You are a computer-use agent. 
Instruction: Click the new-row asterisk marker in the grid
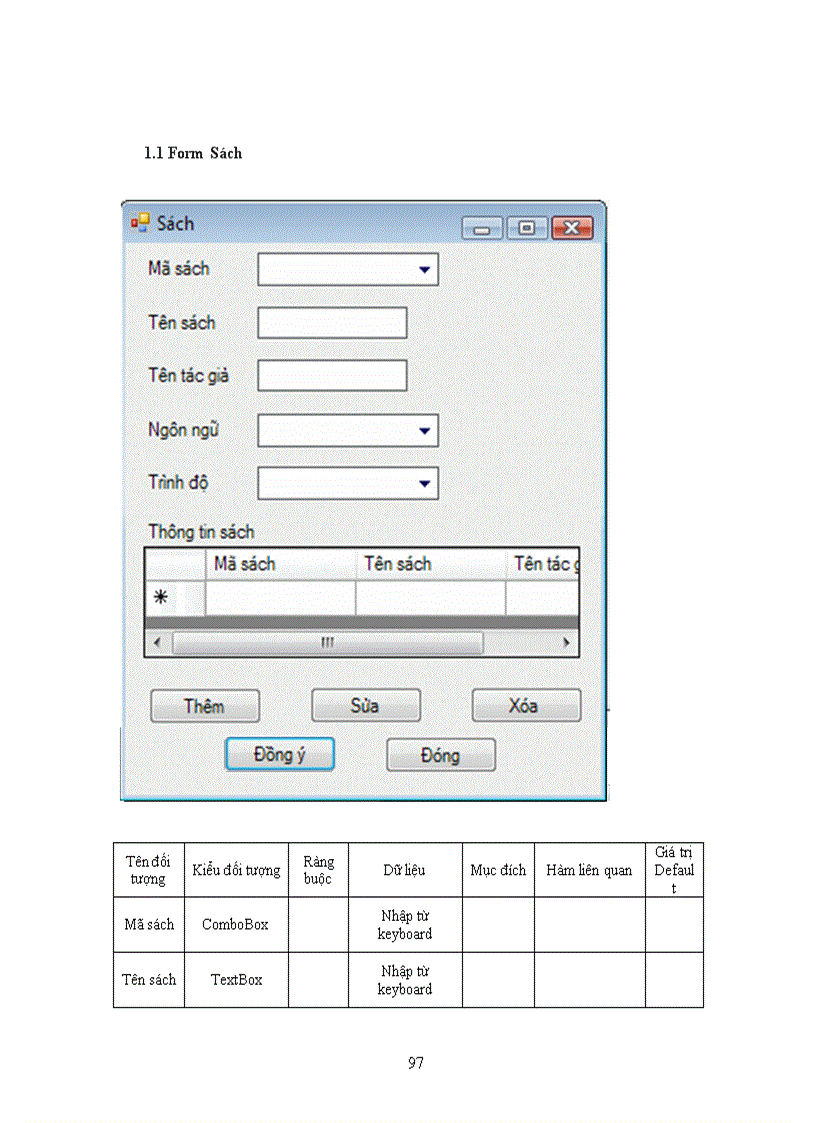point(161,595)
